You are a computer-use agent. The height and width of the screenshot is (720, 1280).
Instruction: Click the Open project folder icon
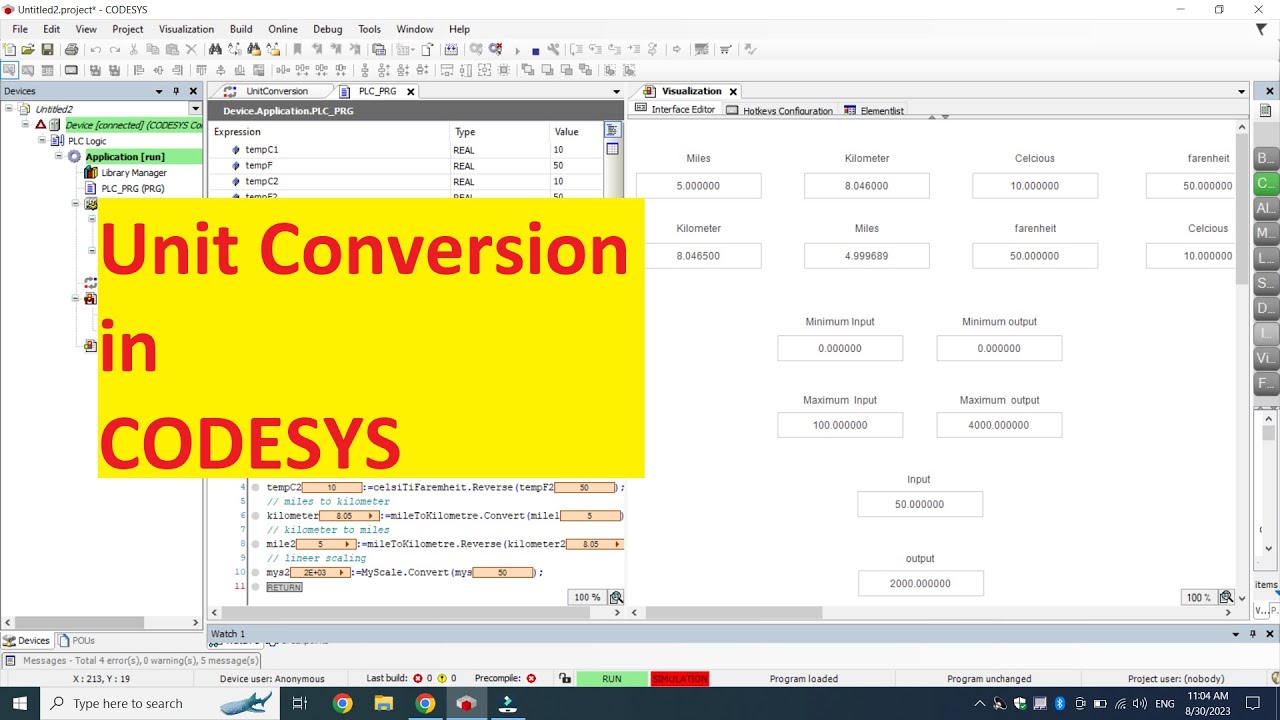pyautogui.click(x=28, y=49)
